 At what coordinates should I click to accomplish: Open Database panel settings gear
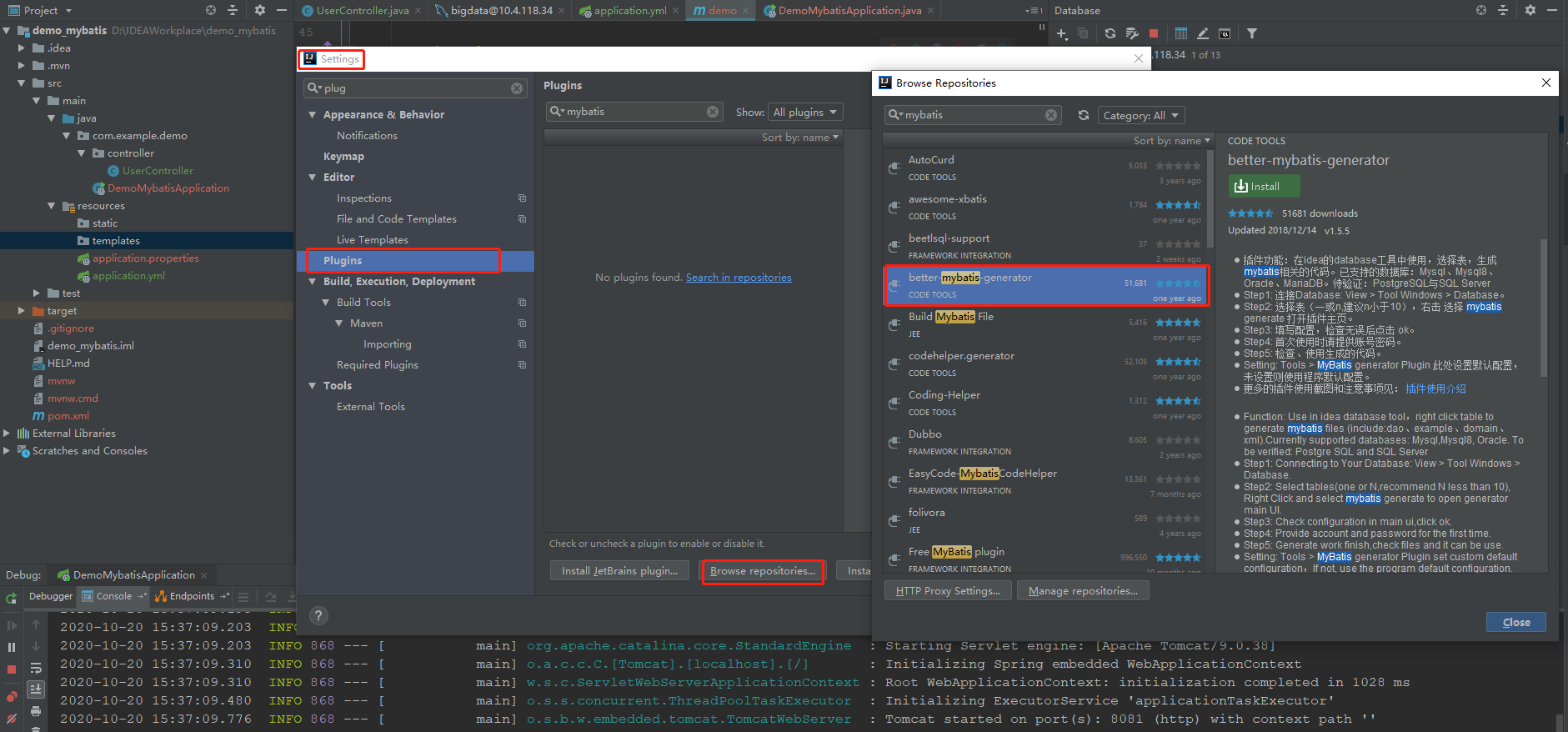1530,10
